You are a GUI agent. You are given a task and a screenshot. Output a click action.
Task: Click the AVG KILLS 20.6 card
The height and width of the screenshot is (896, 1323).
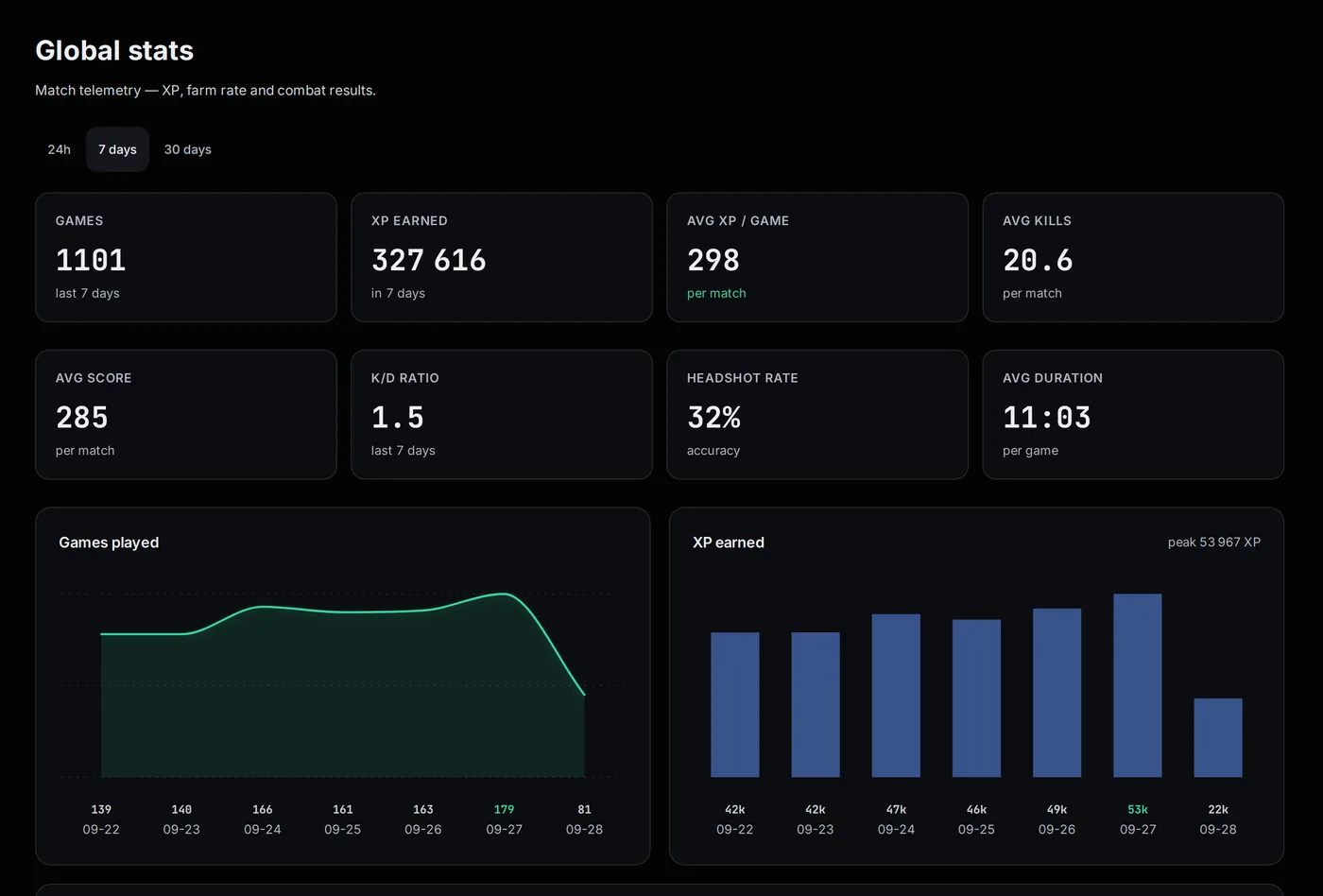pos(1133,257)
